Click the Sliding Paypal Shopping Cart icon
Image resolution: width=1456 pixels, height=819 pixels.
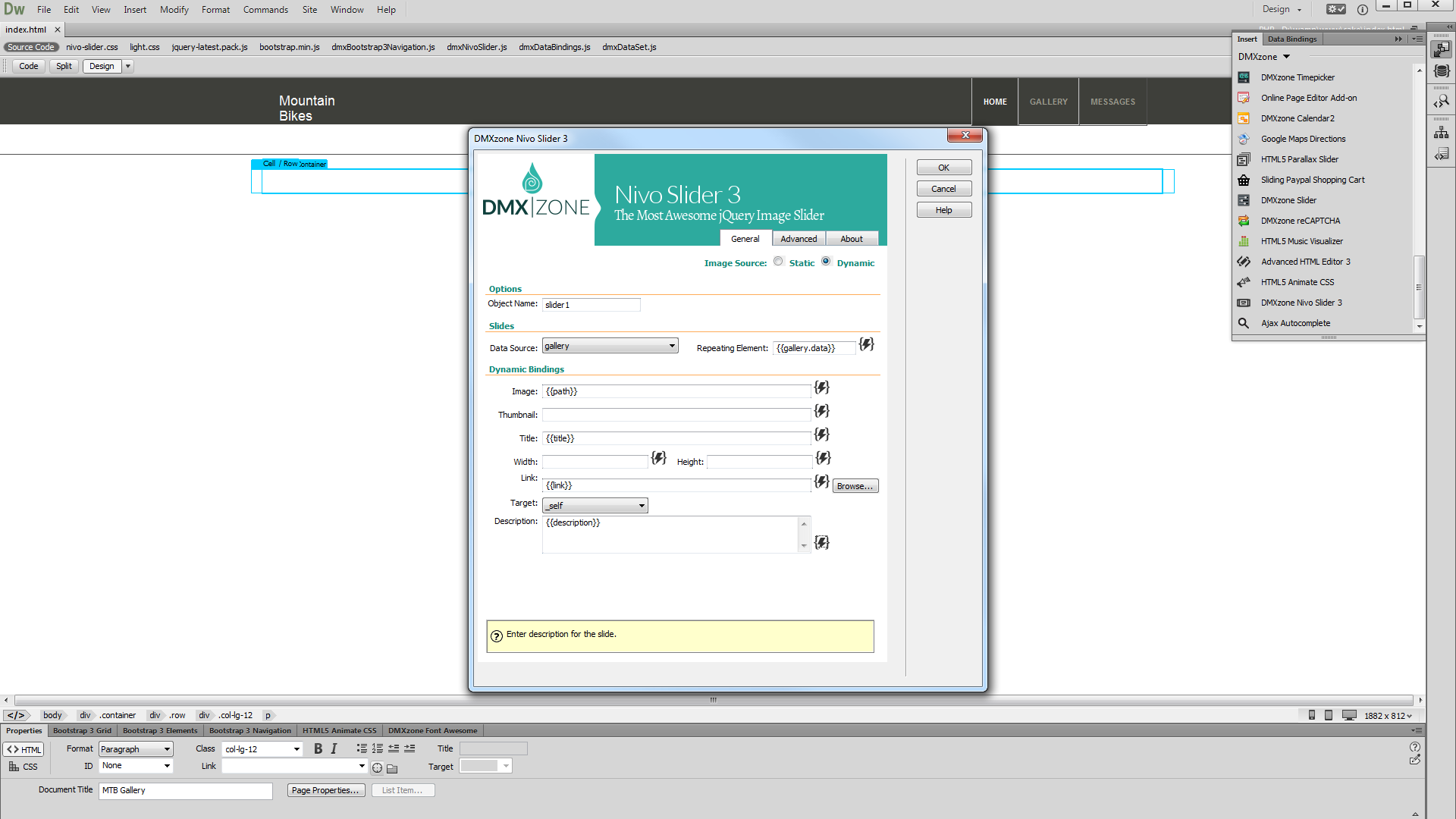click(1244, 180)
